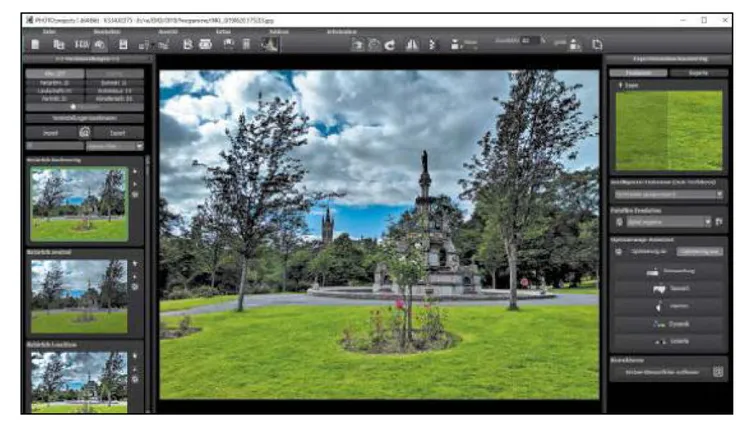Toggle the favorite star on the second preset

[135, 264]
